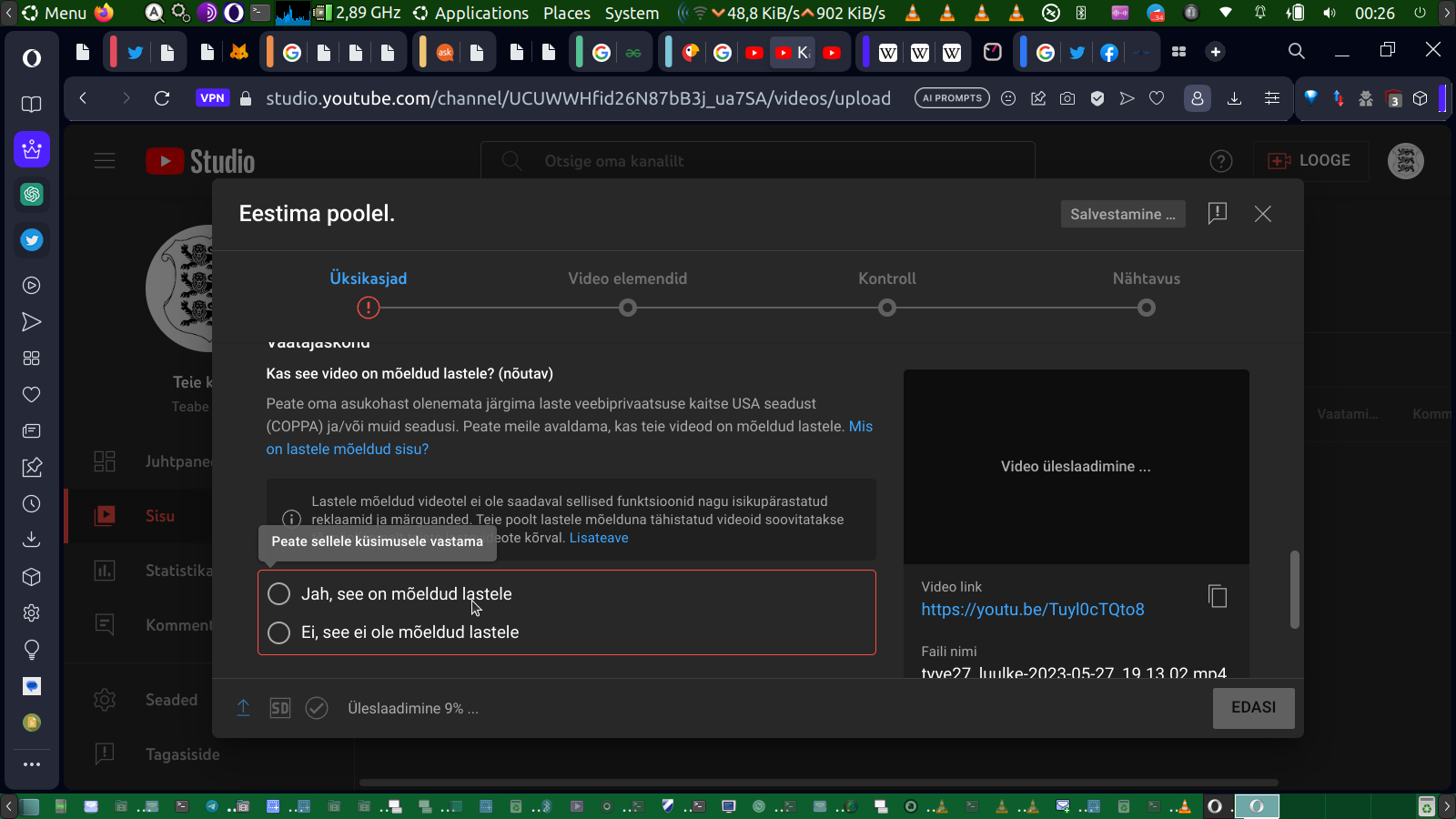
Task: Take a snapshot with camera icon
Action: click(1067, 98)
